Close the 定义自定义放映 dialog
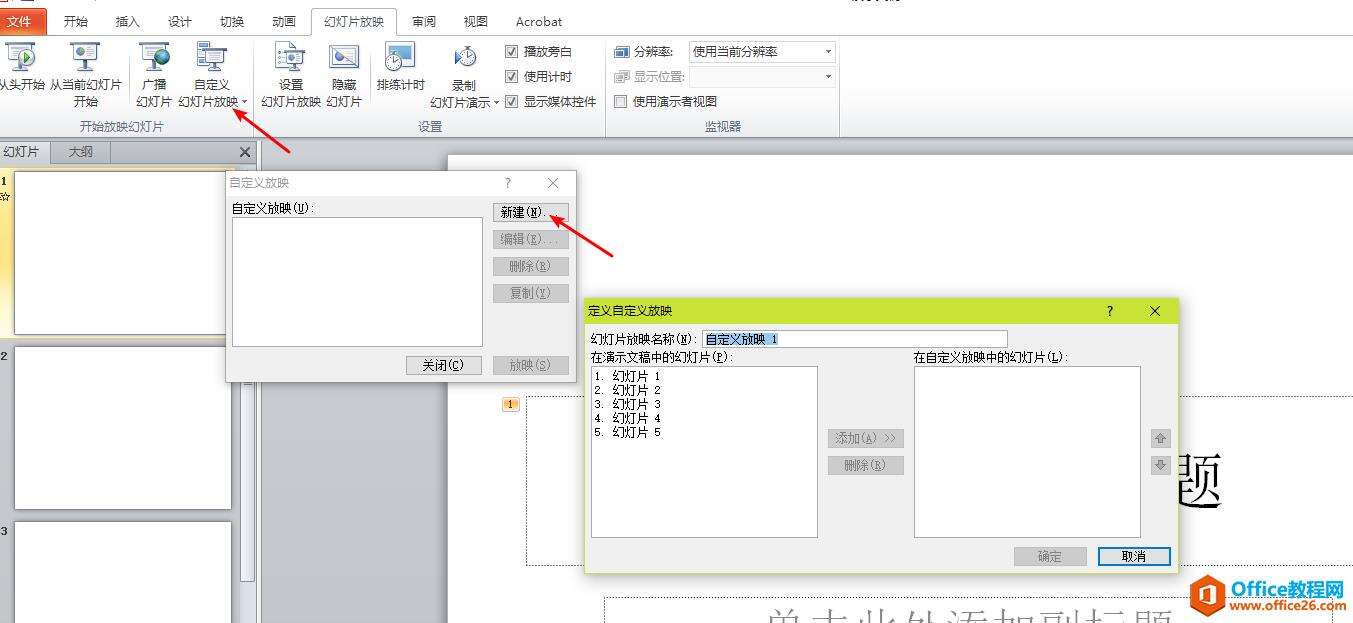The width and height of the screenshot is (1353, 623). click(1155, 311)
